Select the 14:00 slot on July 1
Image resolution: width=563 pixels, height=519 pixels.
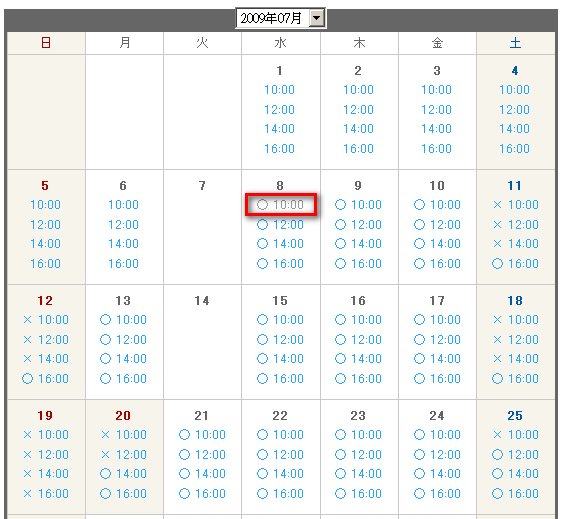pyautogui.click(x=279, y=129)
